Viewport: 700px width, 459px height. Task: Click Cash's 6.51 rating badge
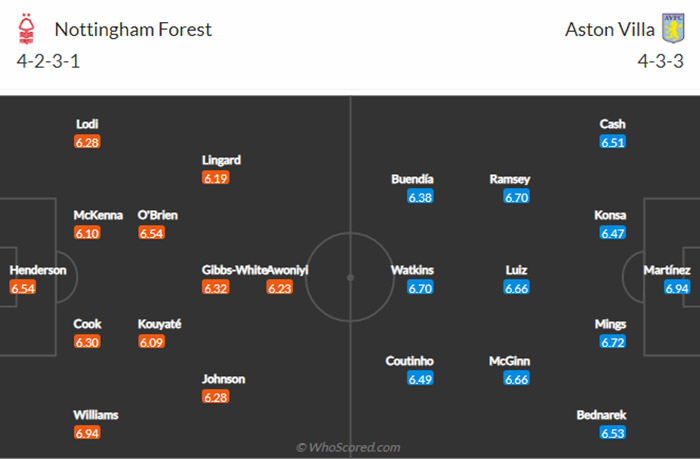612,142
